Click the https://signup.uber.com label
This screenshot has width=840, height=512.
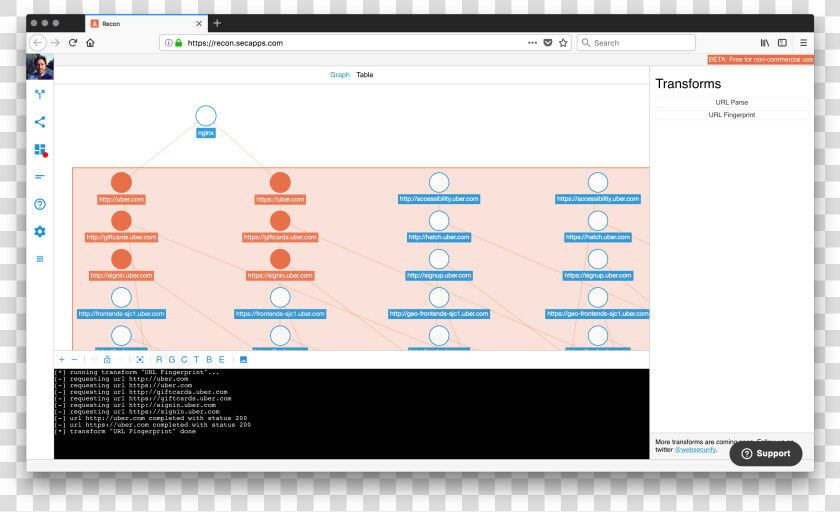point(598,276)
